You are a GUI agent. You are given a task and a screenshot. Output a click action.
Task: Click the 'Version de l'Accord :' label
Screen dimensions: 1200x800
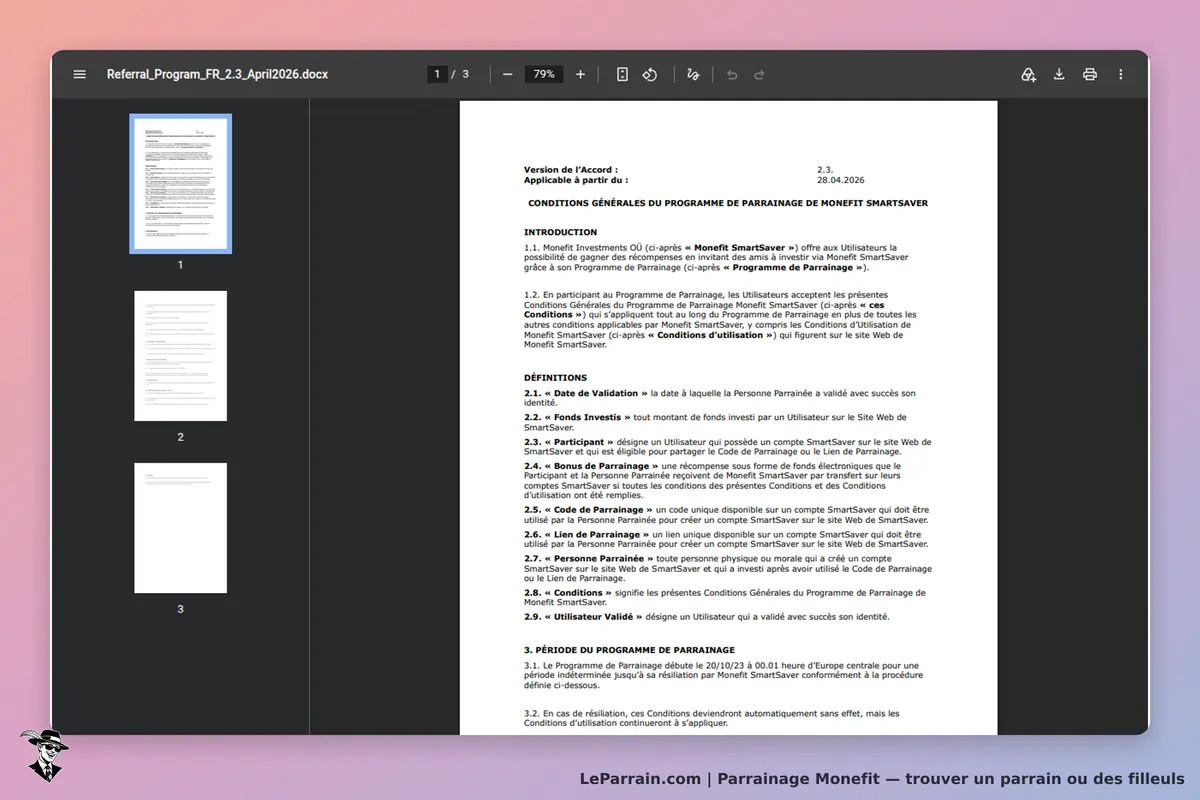pos(570,170)
